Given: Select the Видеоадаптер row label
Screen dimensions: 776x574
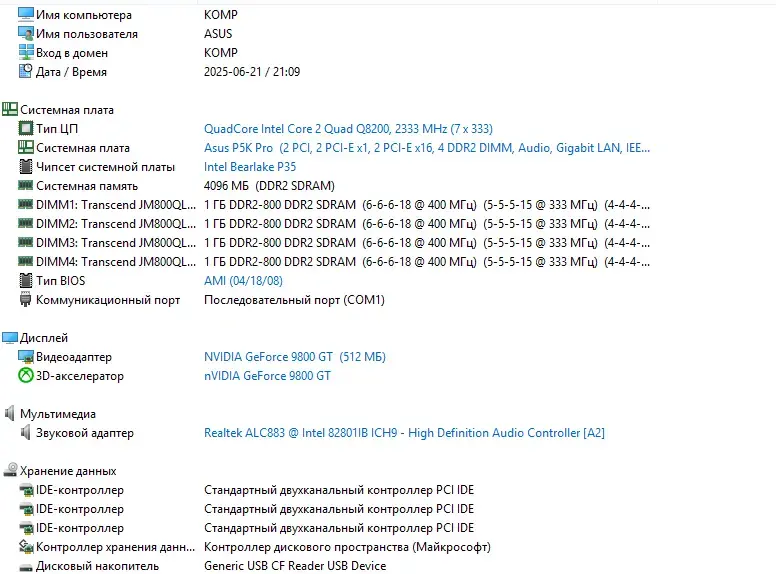Looking at the screenshot, I should click(74, 356).
